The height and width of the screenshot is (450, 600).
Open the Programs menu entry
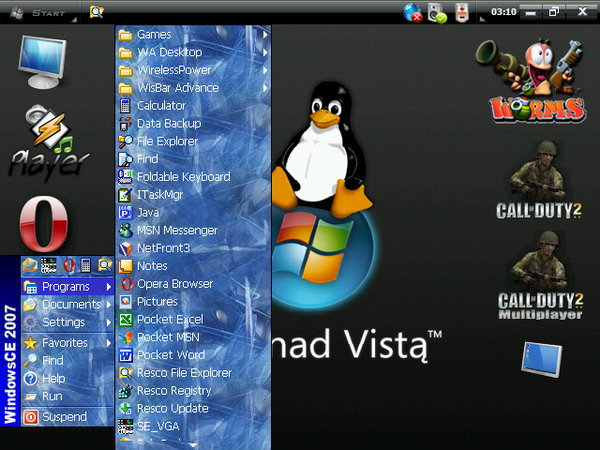(68, 287)
